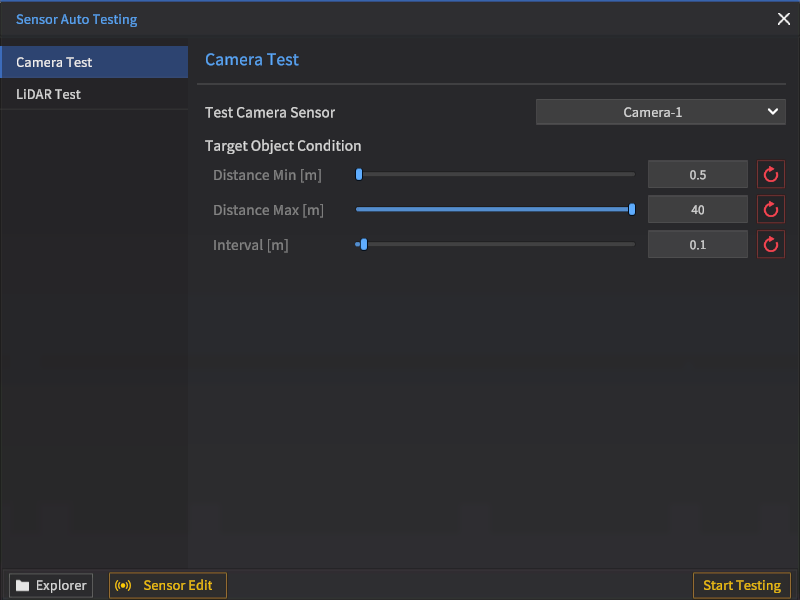800x600 pixels.
Task: Click the sensor signal icon in Sensor Edit
Action: pos(124,586)
